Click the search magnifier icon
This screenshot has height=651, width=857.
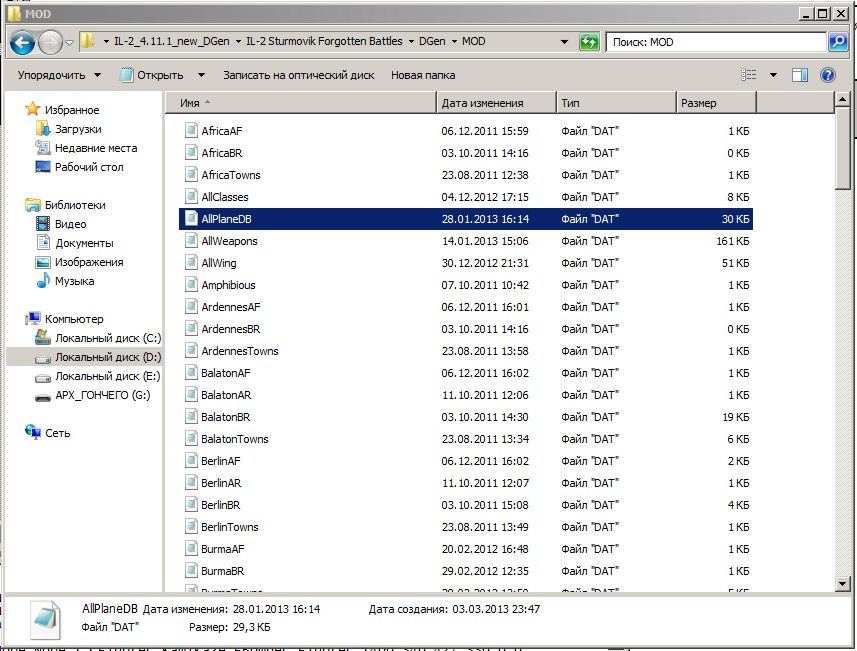tap(838, 42)
